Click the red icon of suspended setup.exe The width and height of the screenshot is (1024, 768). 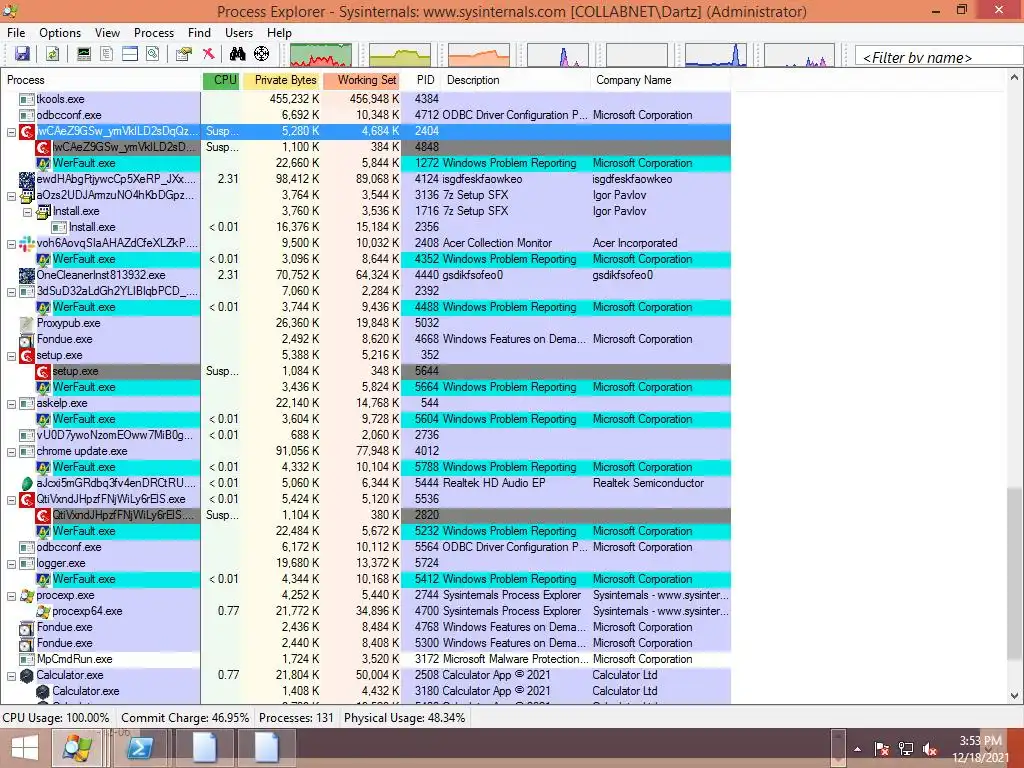click(43, 371)
